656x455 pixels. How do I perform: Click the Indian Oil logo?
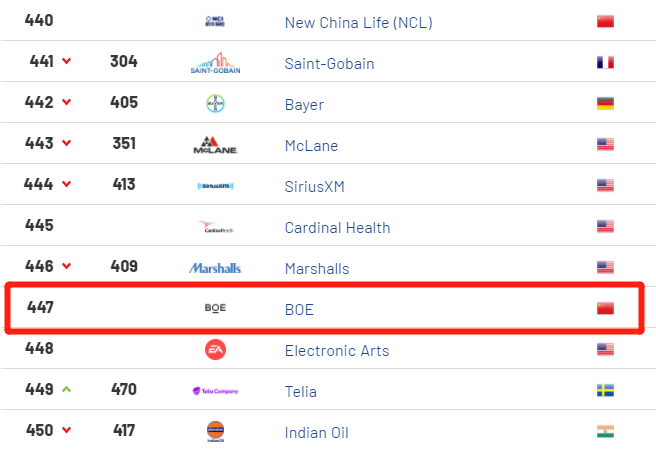point(215,431)
